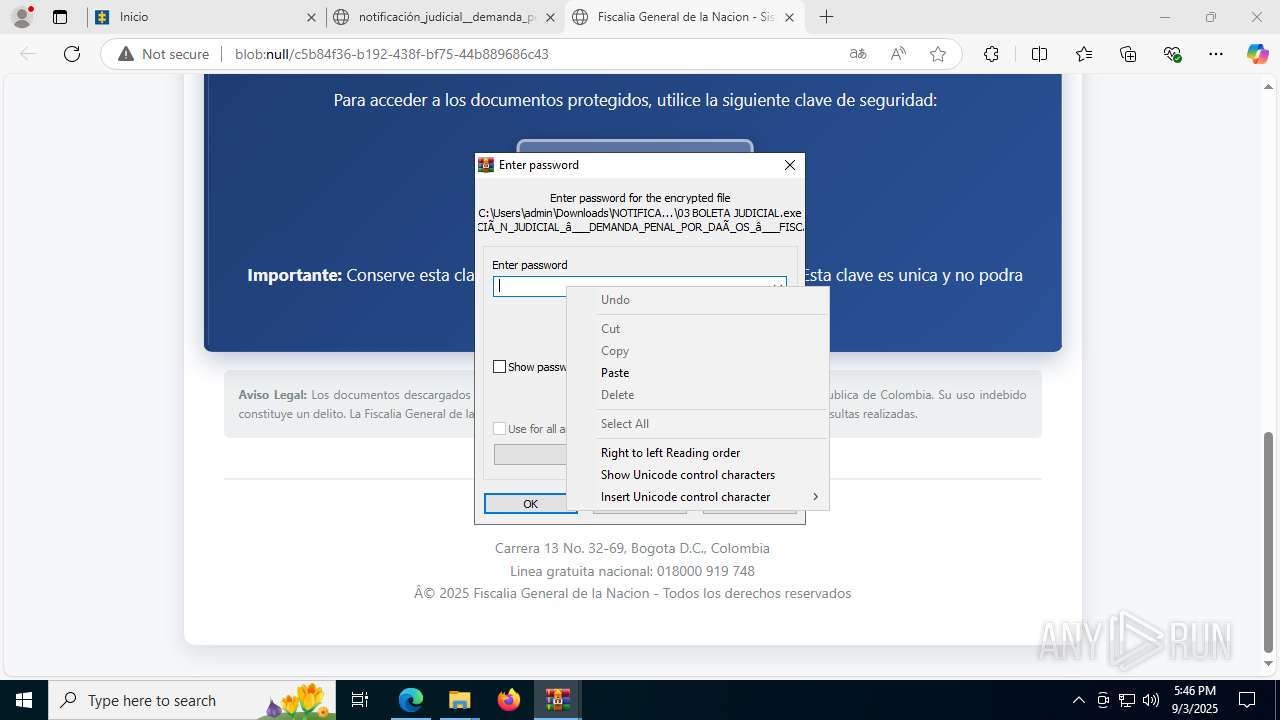Open the notification center icon
The image size is (1280, 720).
click(x=1247, y=700)
